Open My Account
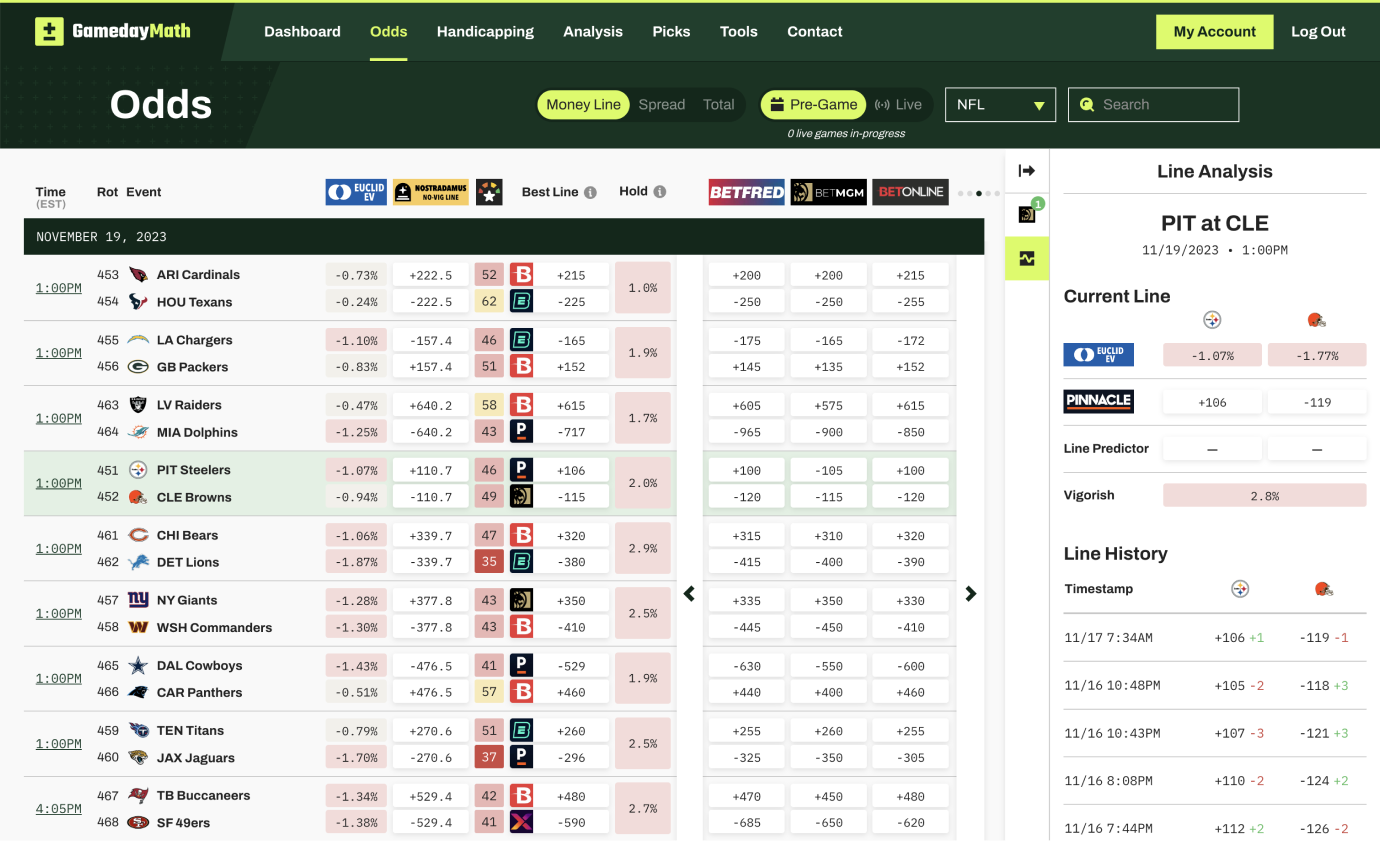This screenshot has height=841, width=1380. tap(1215, 31)
